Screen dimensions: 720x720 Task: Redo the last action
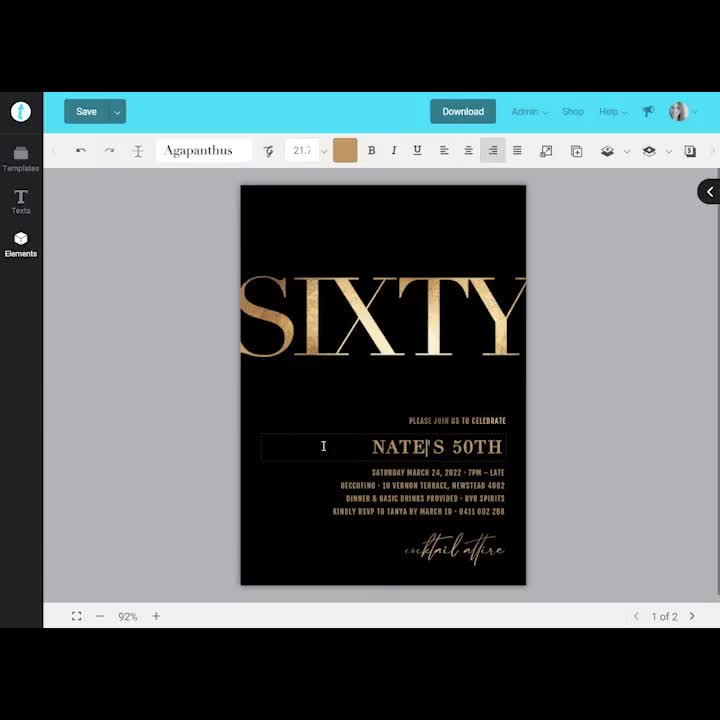[109, 151]
